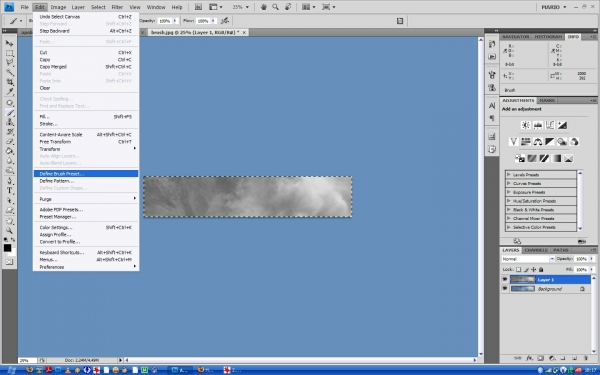Viewport: 600px width, 375px height.
Task: Hide Layer 1 visibility eye
Action: click(x=505, y=279)
